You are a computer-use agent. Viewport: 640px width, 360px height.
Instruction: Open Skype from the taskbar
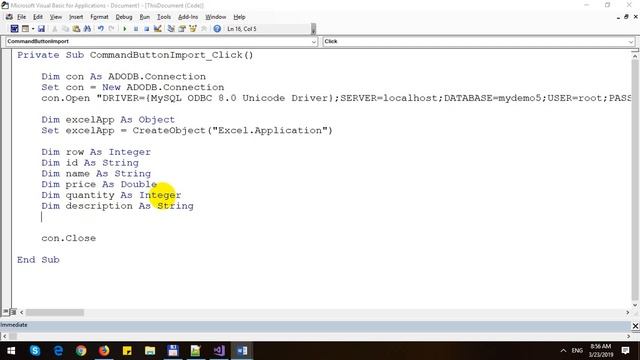tap(35, 351)
